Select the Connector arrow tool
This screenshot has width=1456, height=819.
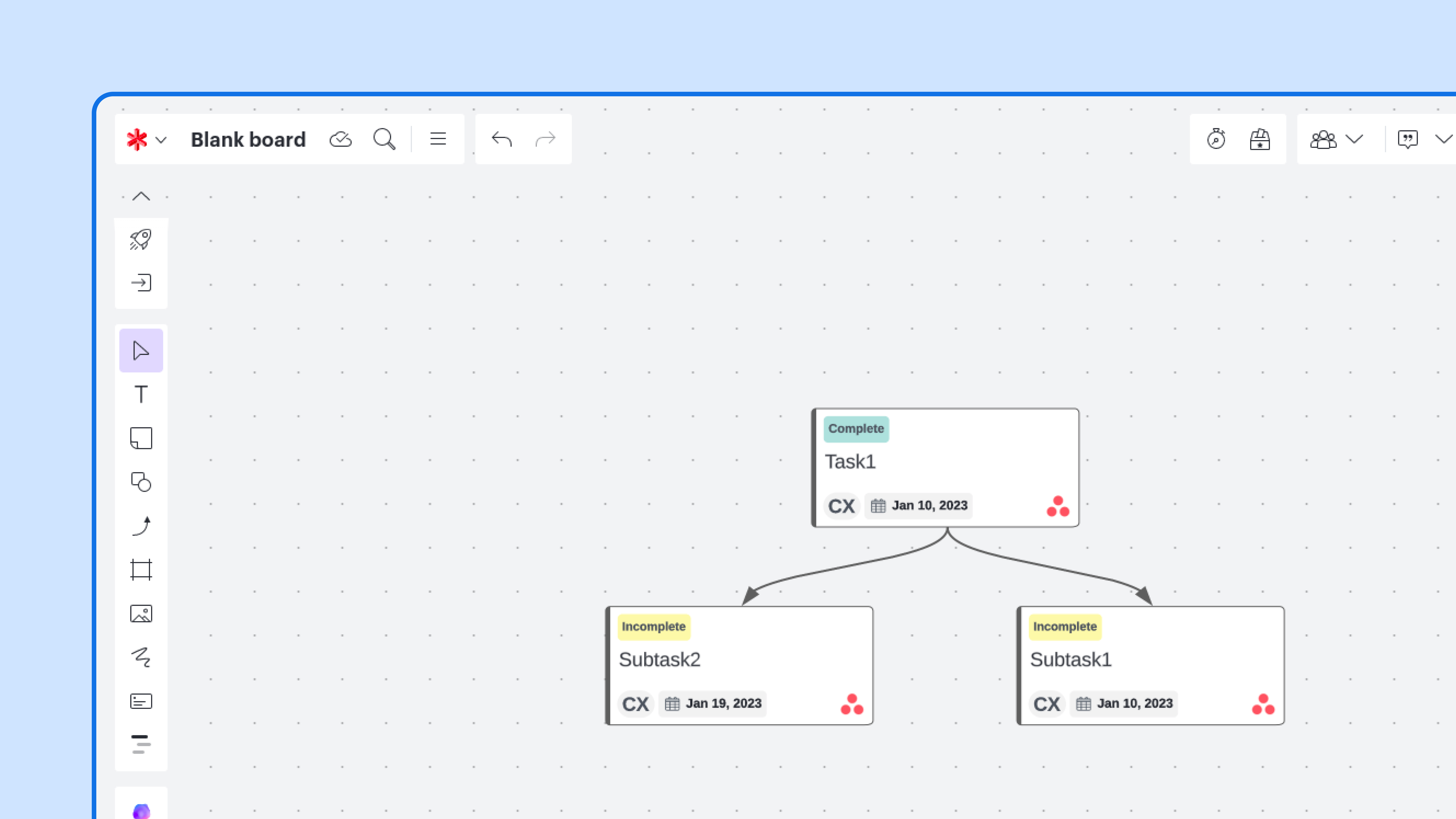pyautogui.click(x=141, y=526)
